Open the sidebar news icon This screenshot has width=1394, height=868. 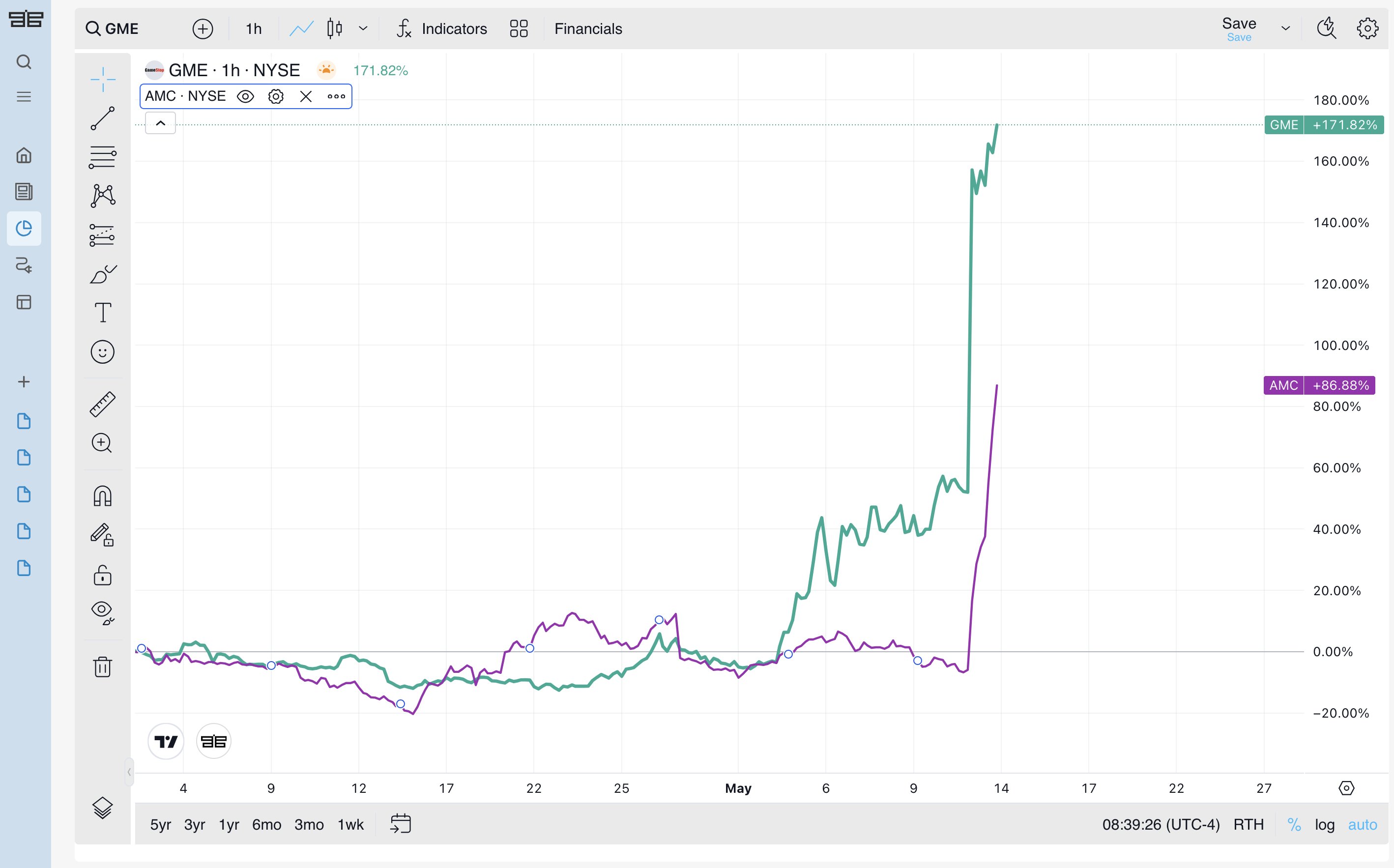[24, 192]
